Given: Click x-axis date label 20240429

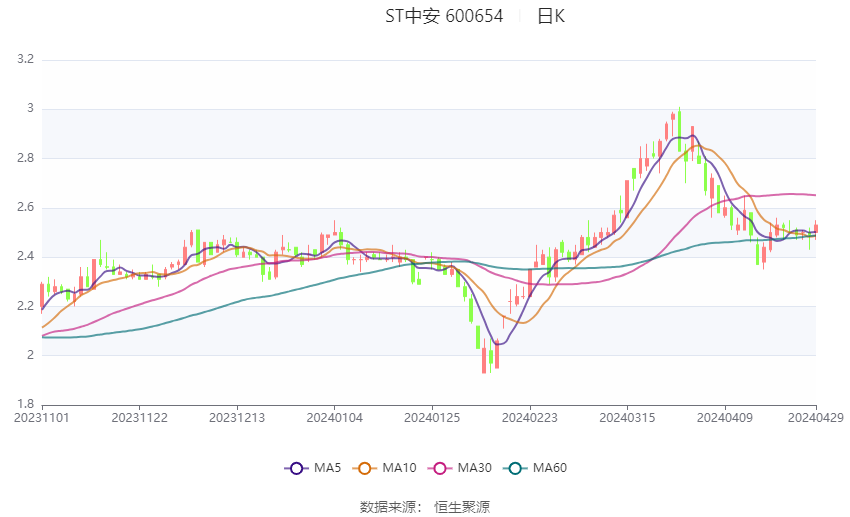Looking at the screenshot, I should [x=816, y=418].
